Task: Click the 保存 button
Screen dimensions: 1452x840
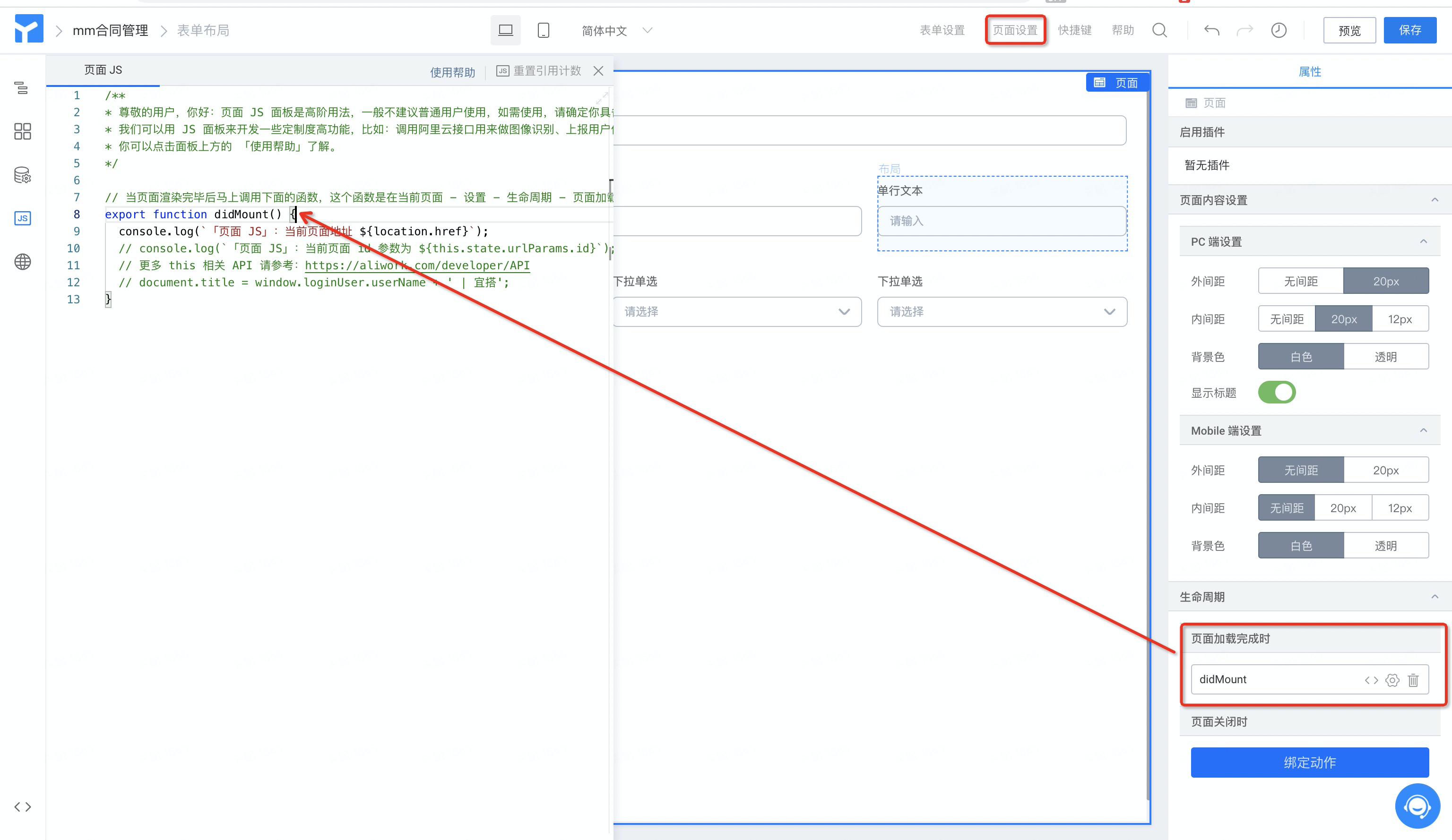Action: pos(1410,30)
